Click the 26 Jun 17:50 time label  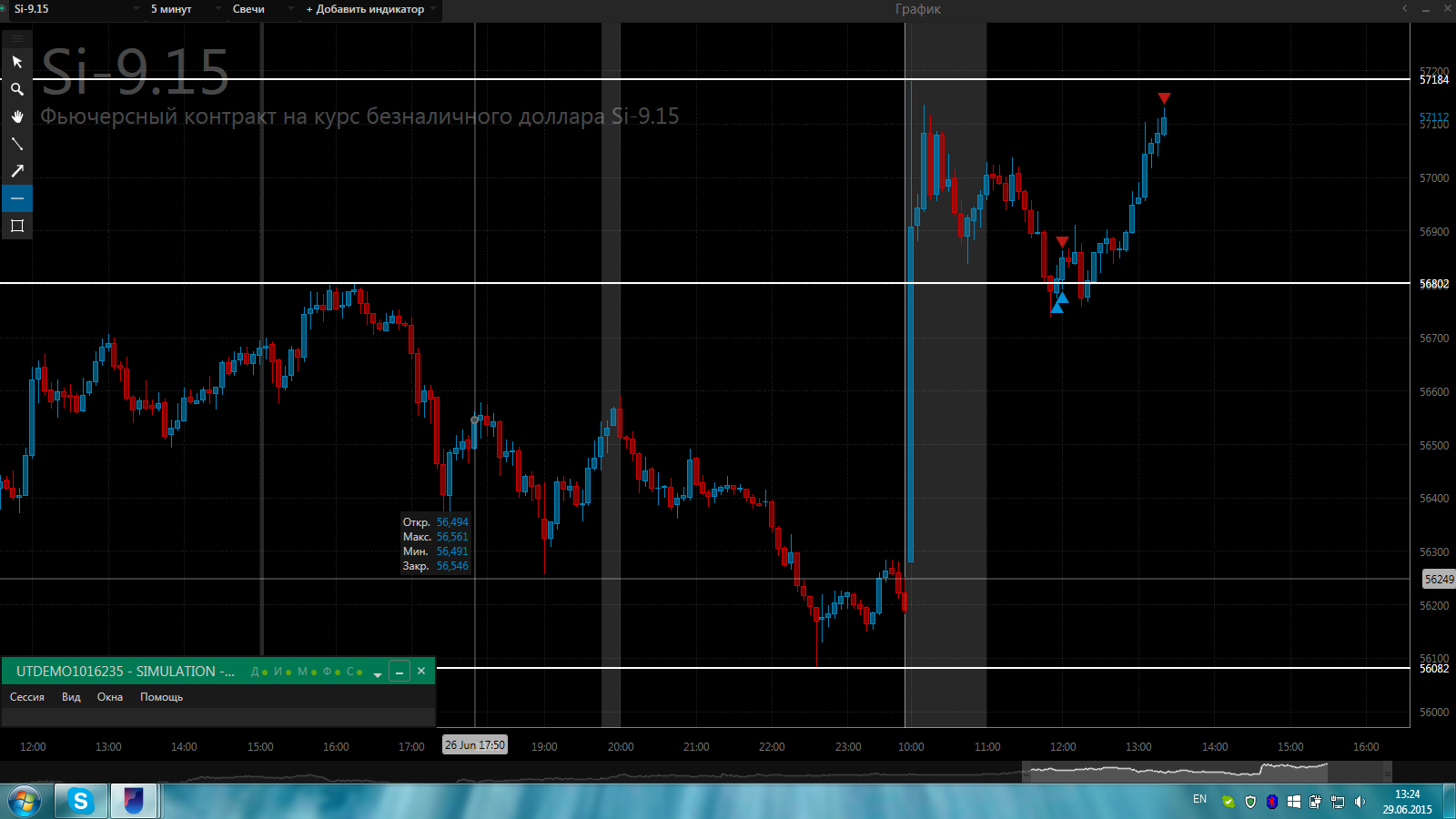[474, 744]
